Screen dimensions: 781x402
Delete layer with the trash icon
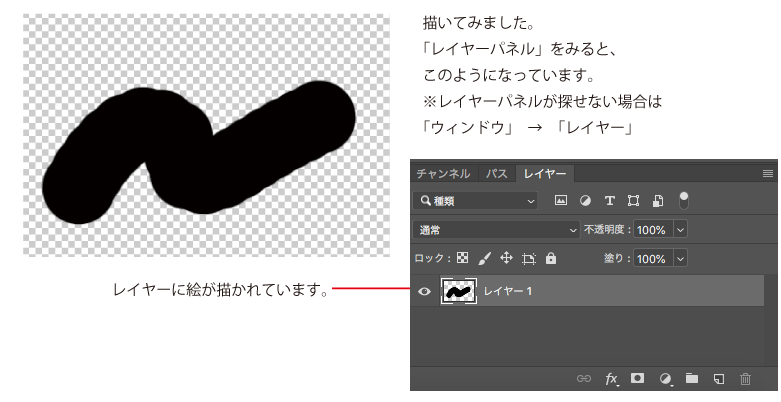coord(745,379)
